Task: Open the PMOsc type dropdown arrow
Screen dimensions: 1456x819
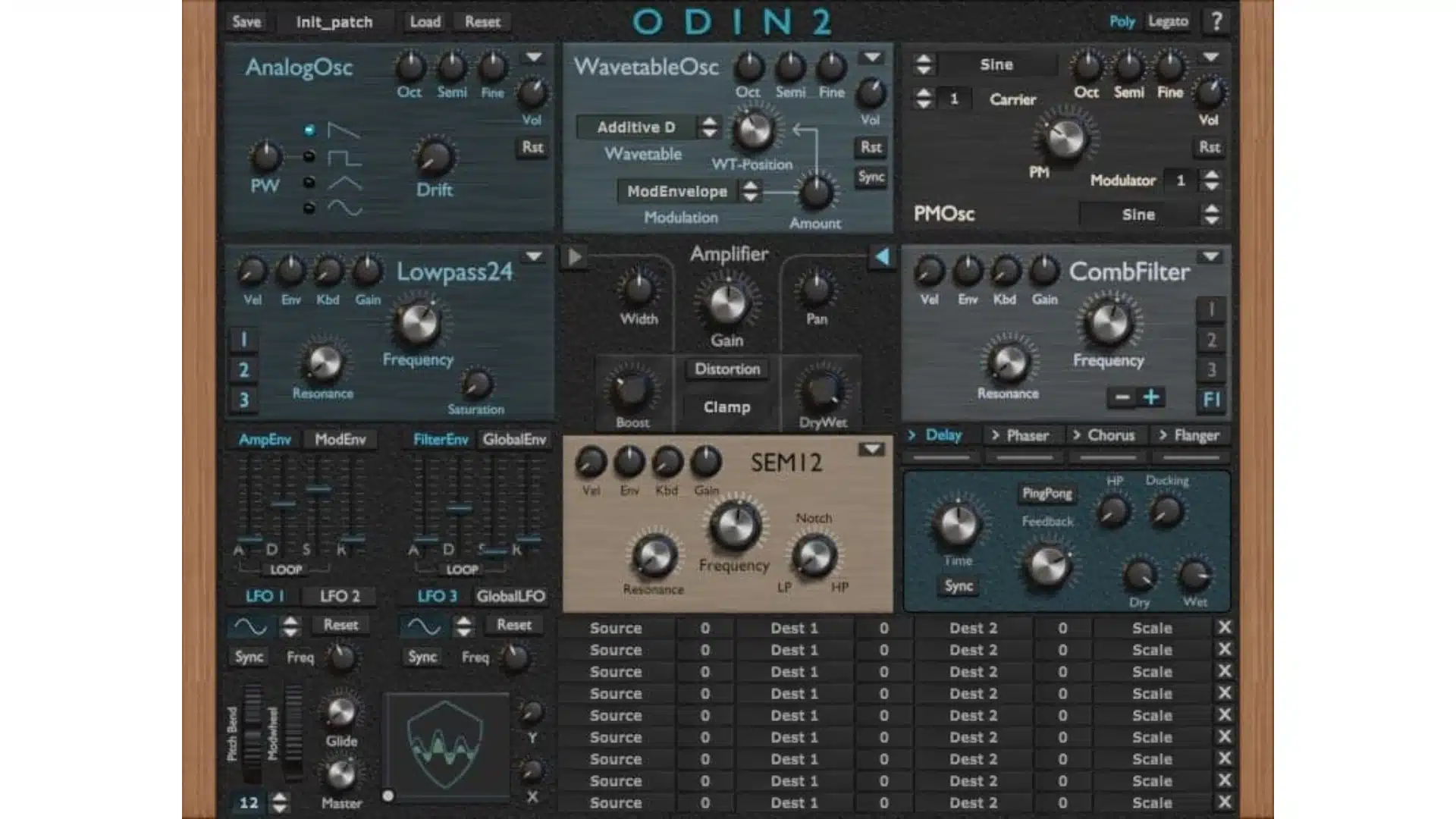Action: pyautogui.click(x=1211, y=58)
